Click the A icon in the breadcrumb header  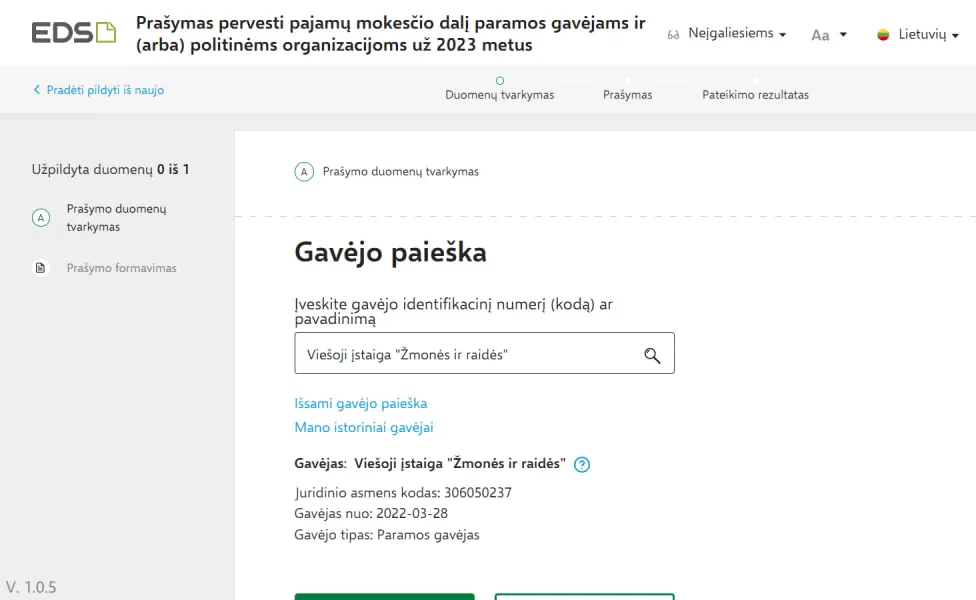tap(304, 171)
